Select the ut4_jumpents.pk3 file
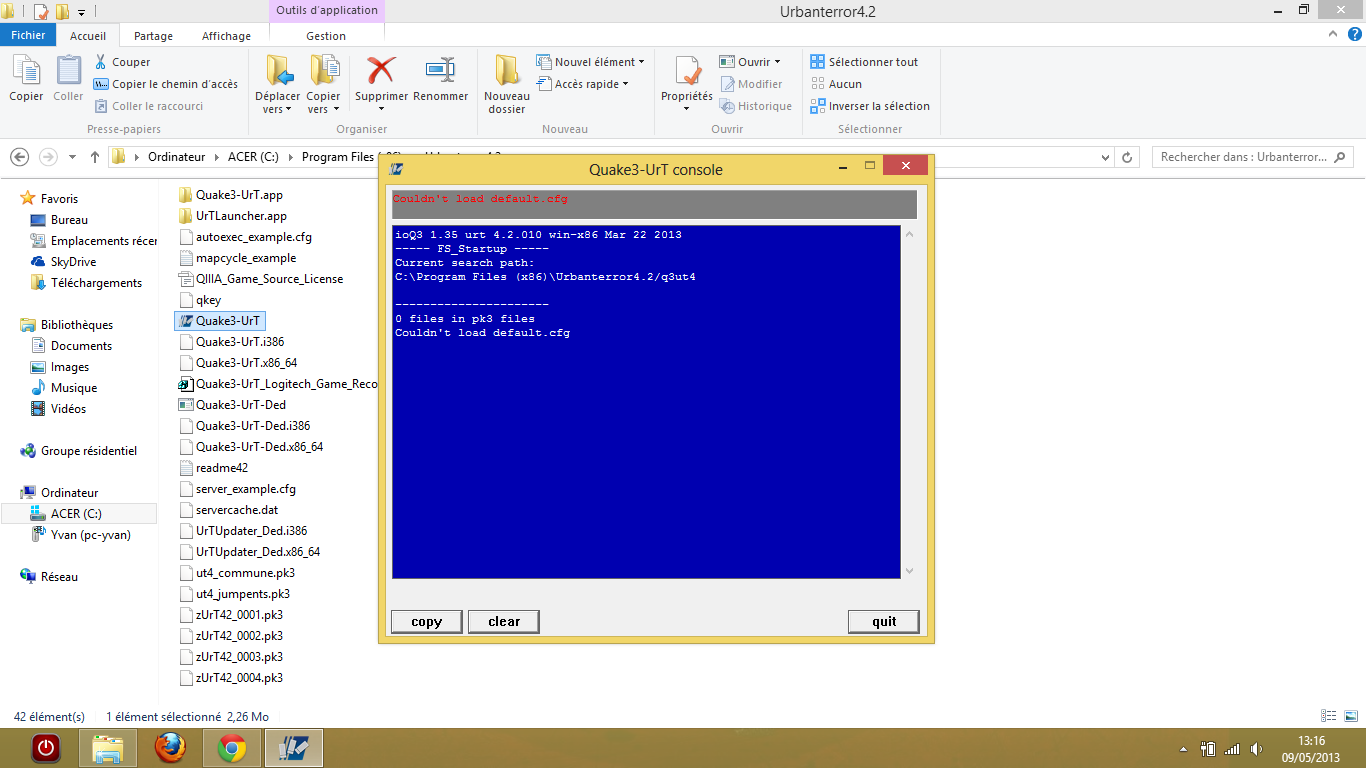The width and height of the screenshot is (1366, 768). [236, 594]
